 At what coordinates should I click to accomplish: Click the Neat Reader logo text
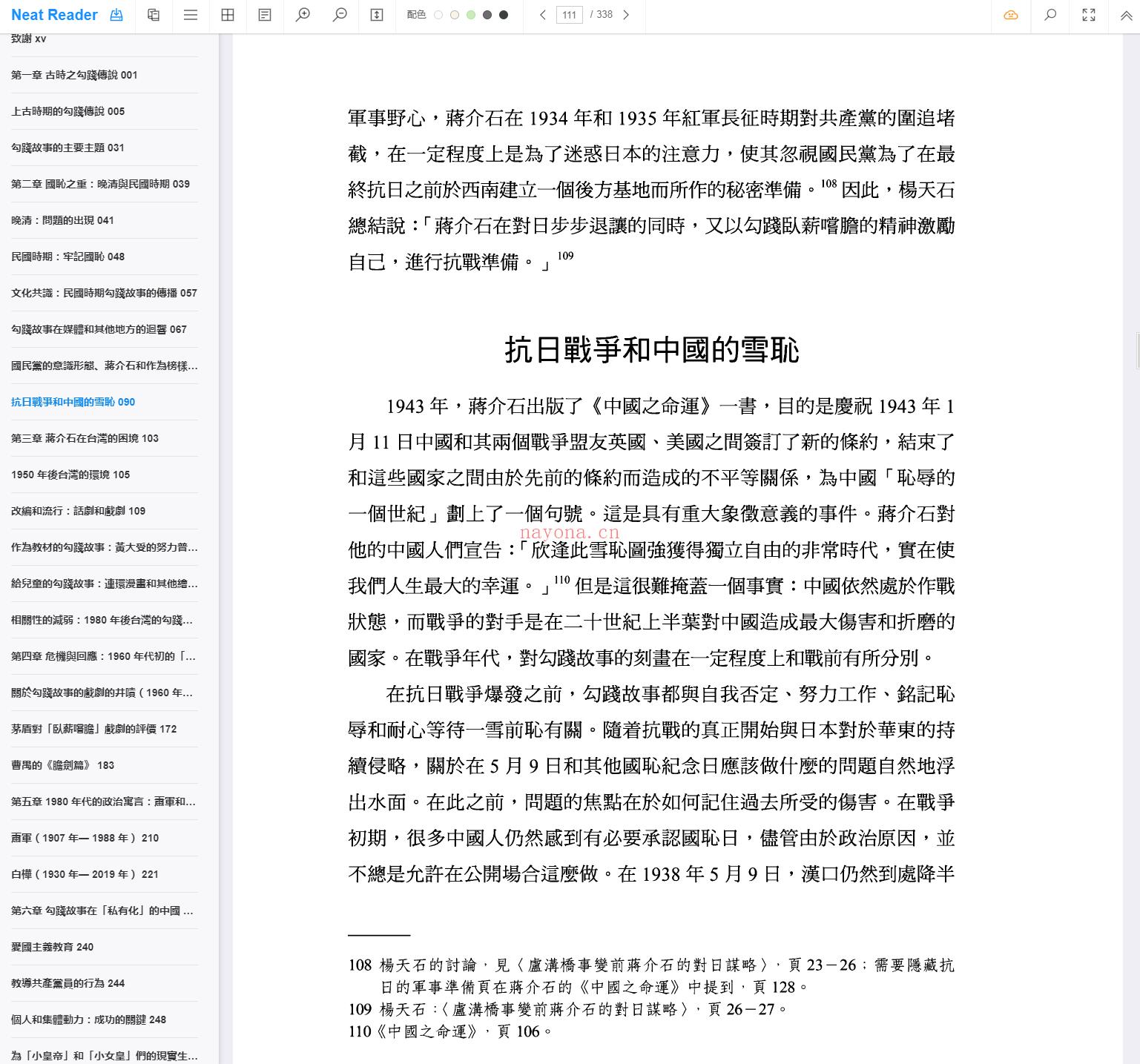click(54, 15)
